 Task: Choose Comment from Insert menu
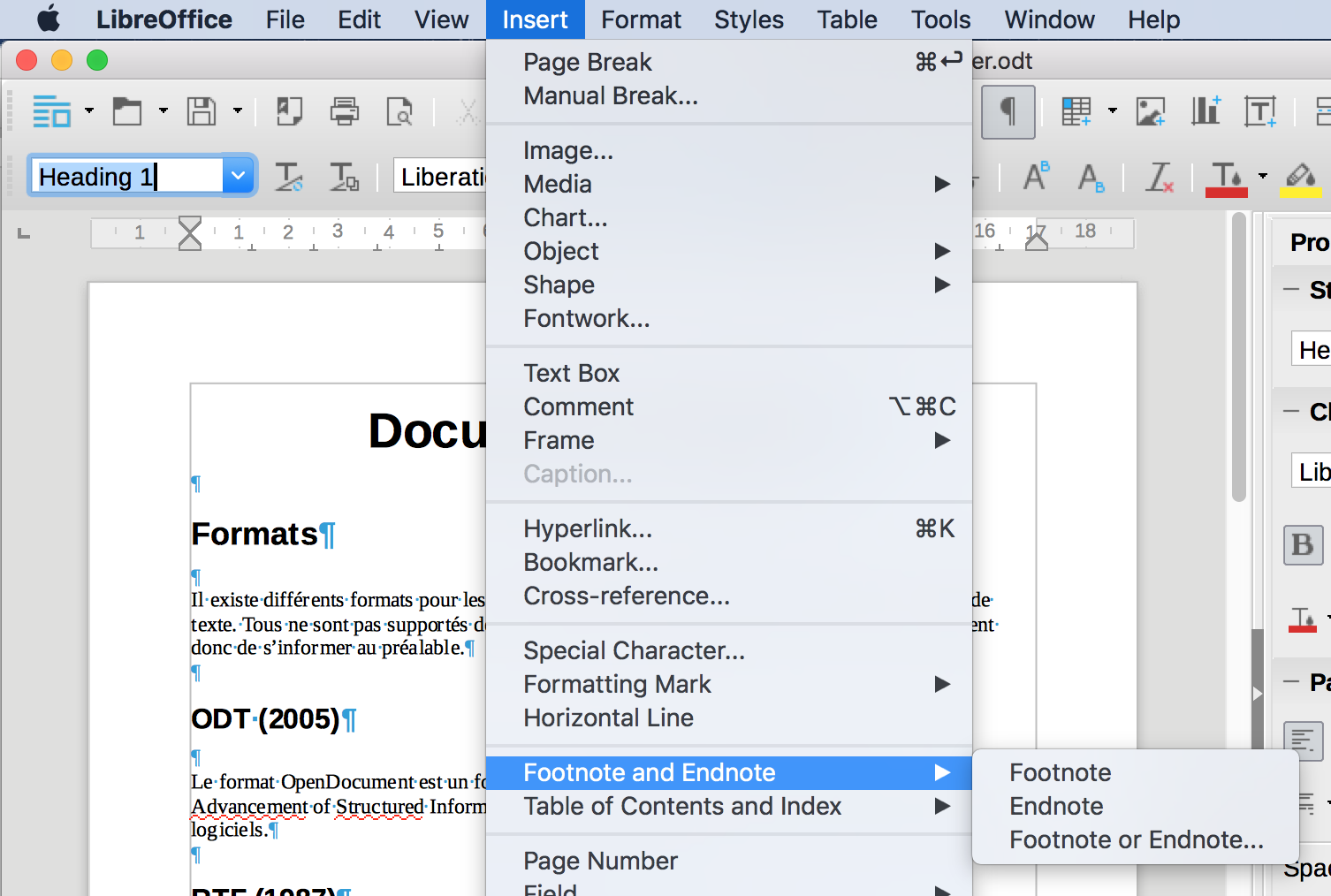(729, 406)
